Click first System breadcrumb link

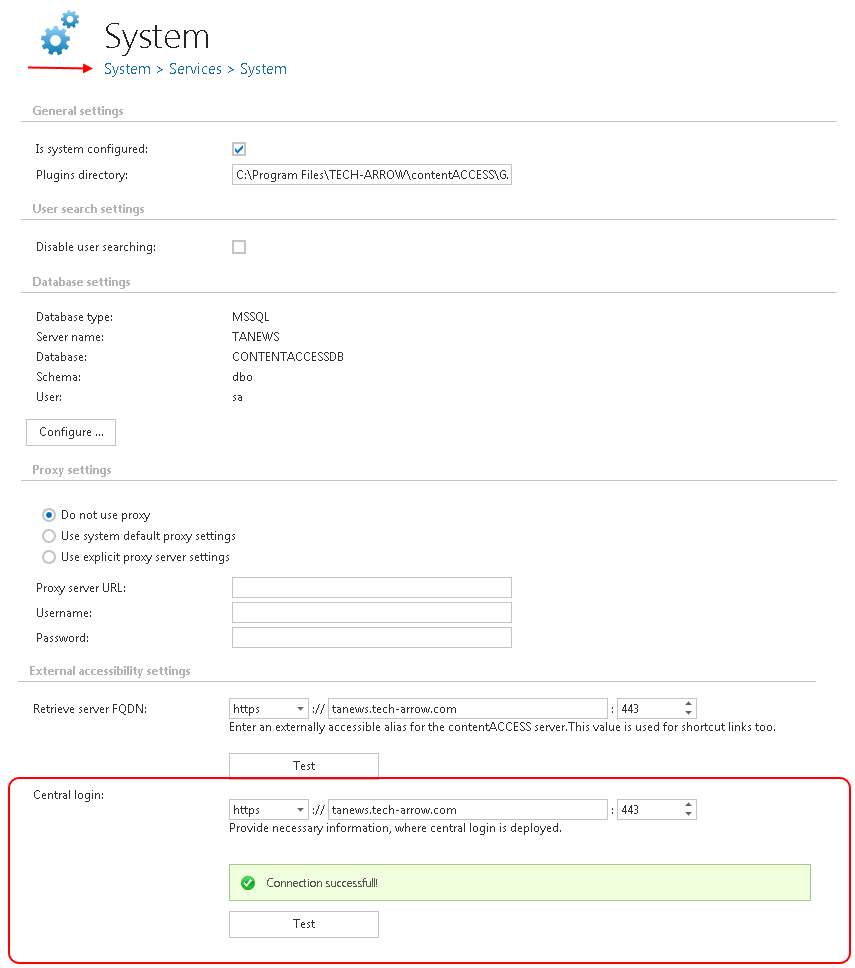click(127, 69)
